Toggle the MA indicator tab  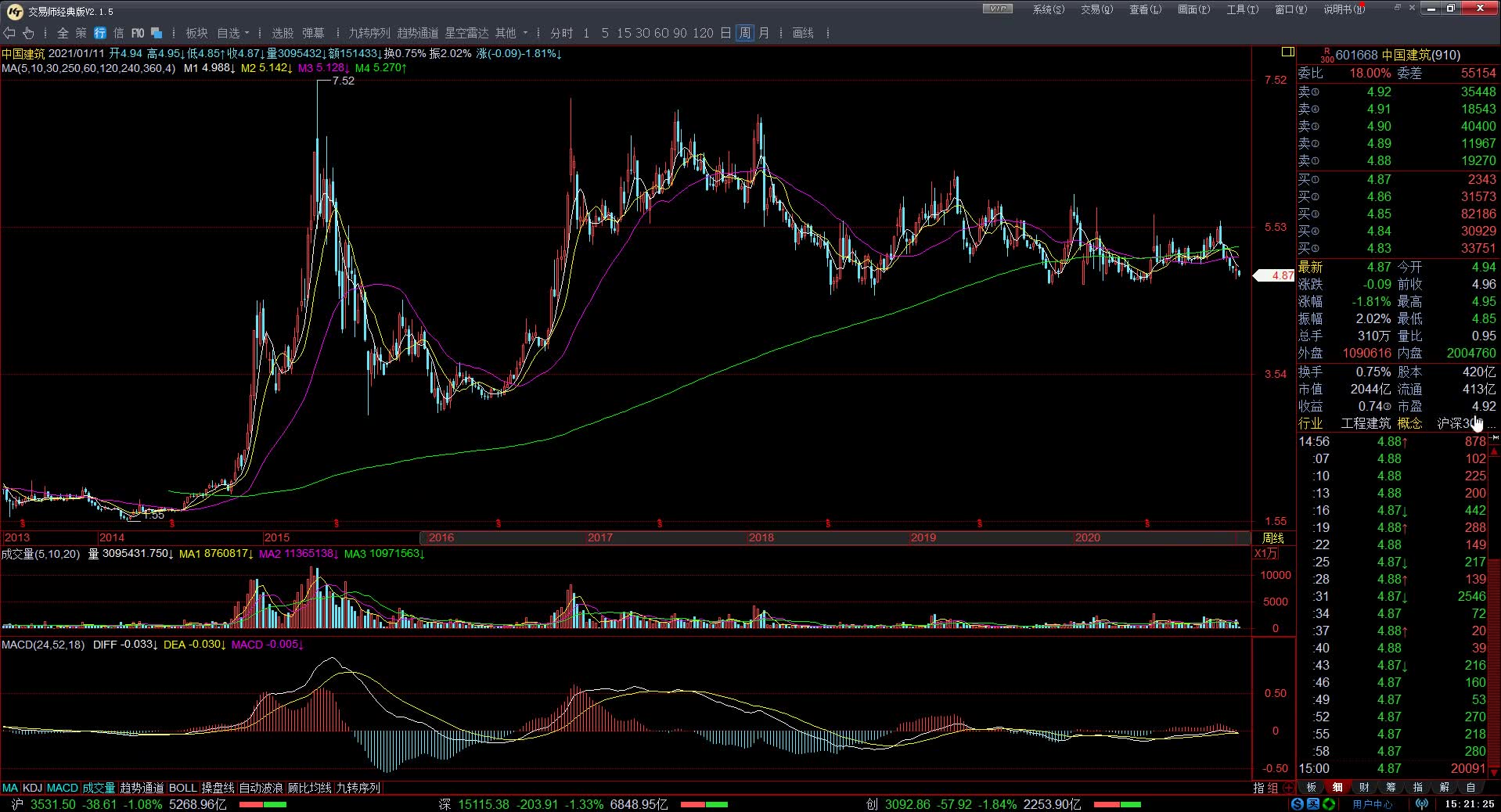pyautogui.click(x=9, y=788)
